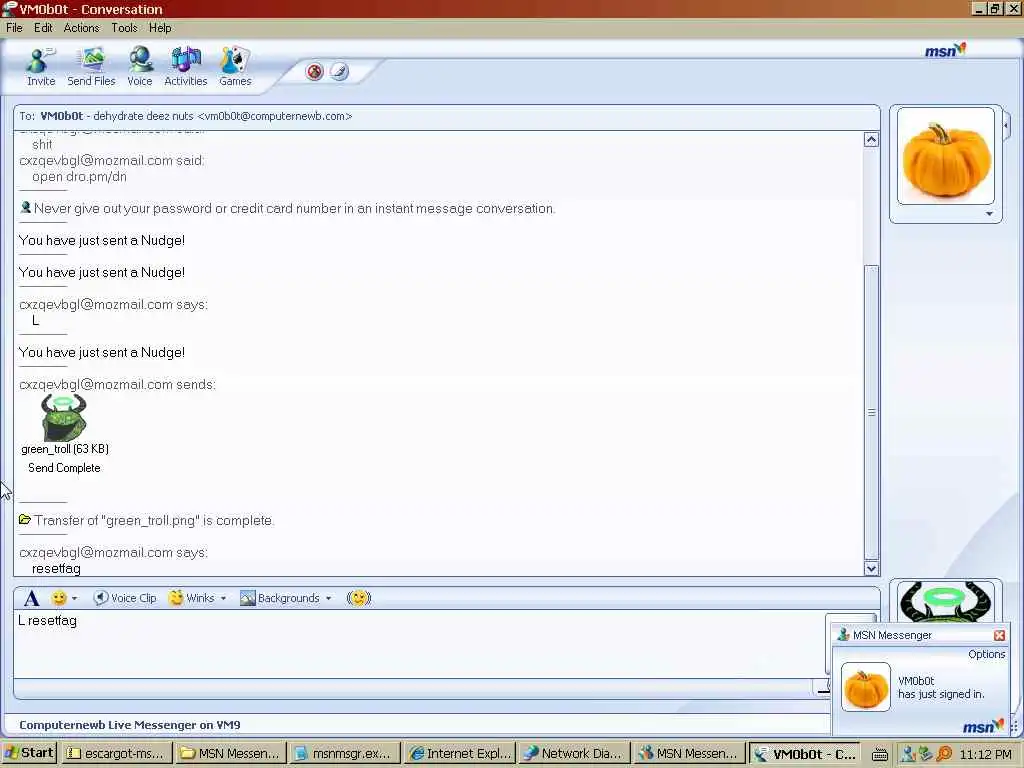The height and width of the screenshot is (768, 1024).
Task: Expand the emoticon dropdown arrow
Action: point(74,598)
